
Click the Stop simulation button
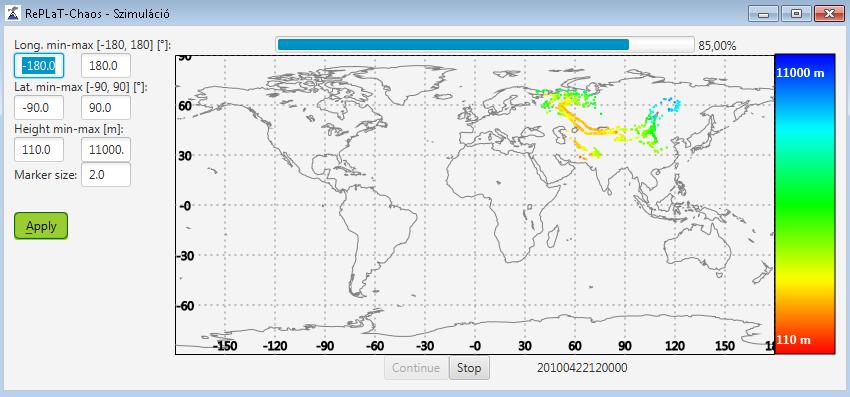coord(469,368)
